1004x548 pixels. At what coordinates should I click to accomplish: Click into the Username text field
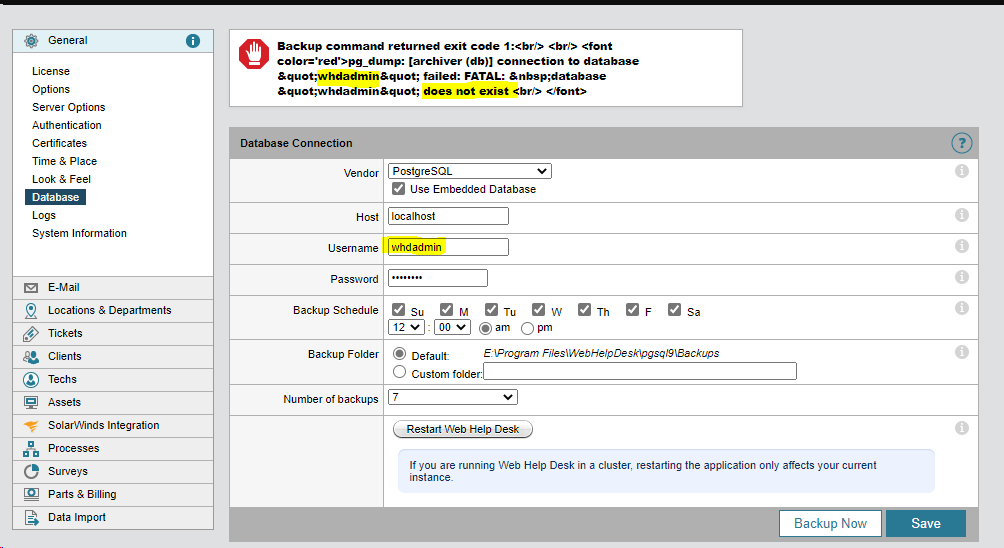pos(448,247)
